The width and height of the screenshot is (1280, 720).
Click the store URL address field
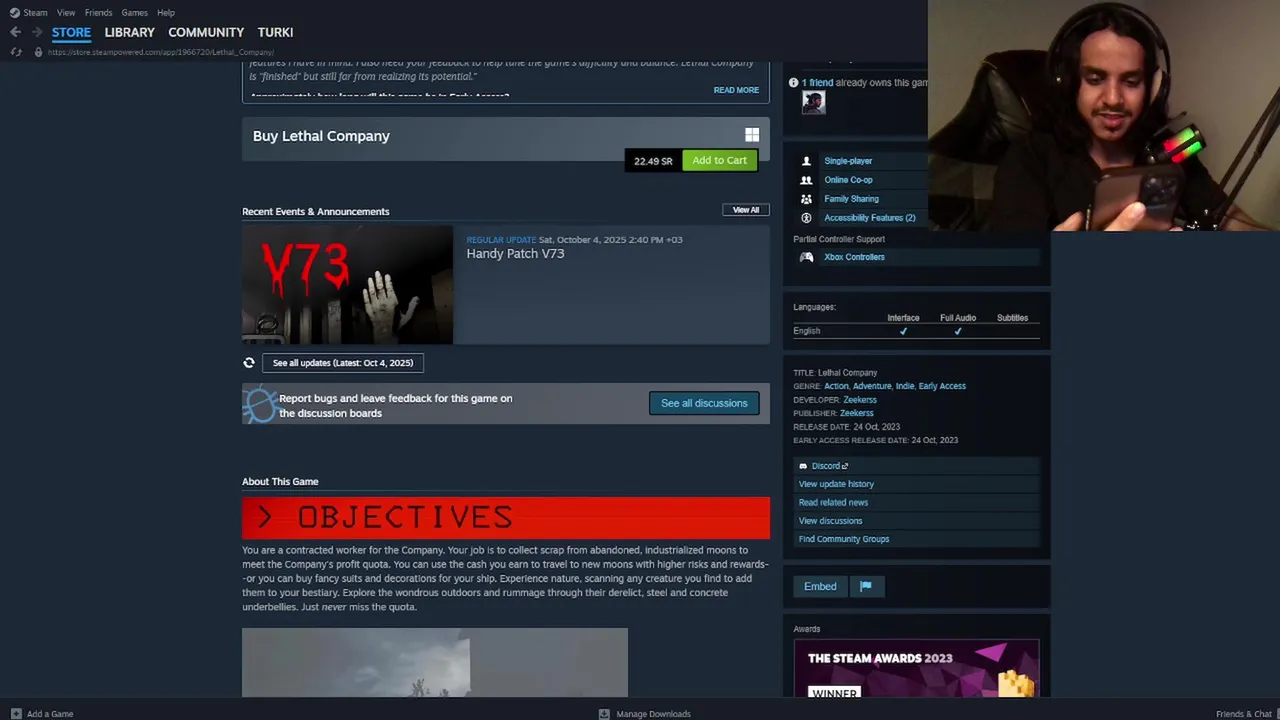[x=161, y=52]
